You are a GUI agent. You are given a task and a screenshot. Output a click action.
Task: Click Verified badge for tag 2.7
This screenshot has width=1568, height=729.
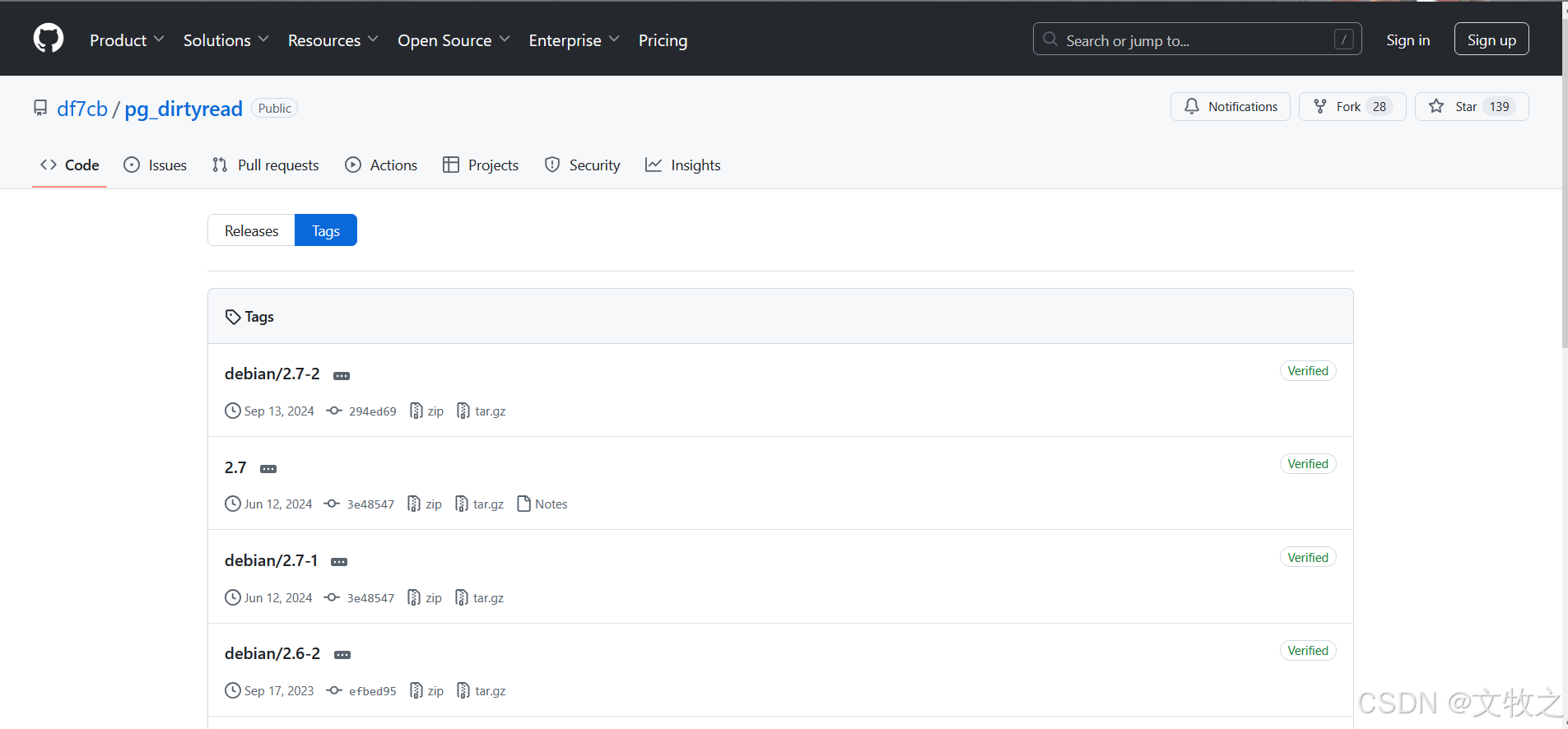[x=1308, y=464]
